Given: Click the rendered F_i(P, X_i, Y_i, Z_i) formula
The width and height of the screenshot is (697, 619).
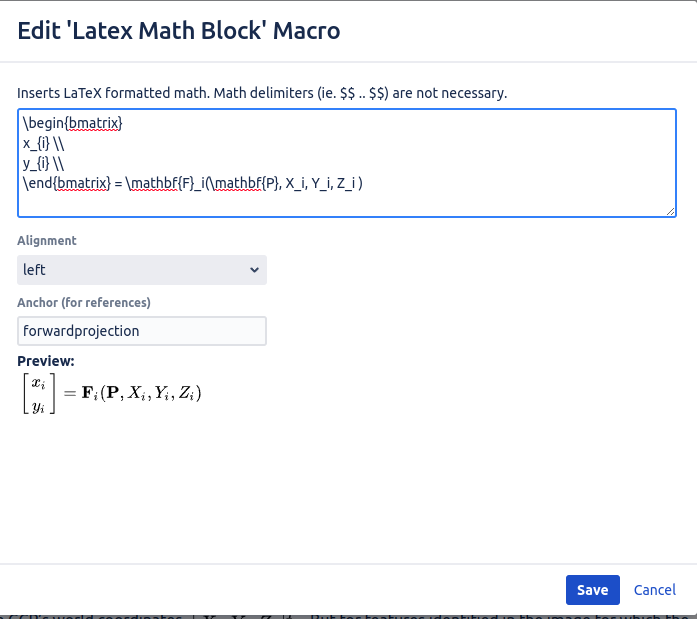Looking at the screenshot, I should tap(141, 393).
